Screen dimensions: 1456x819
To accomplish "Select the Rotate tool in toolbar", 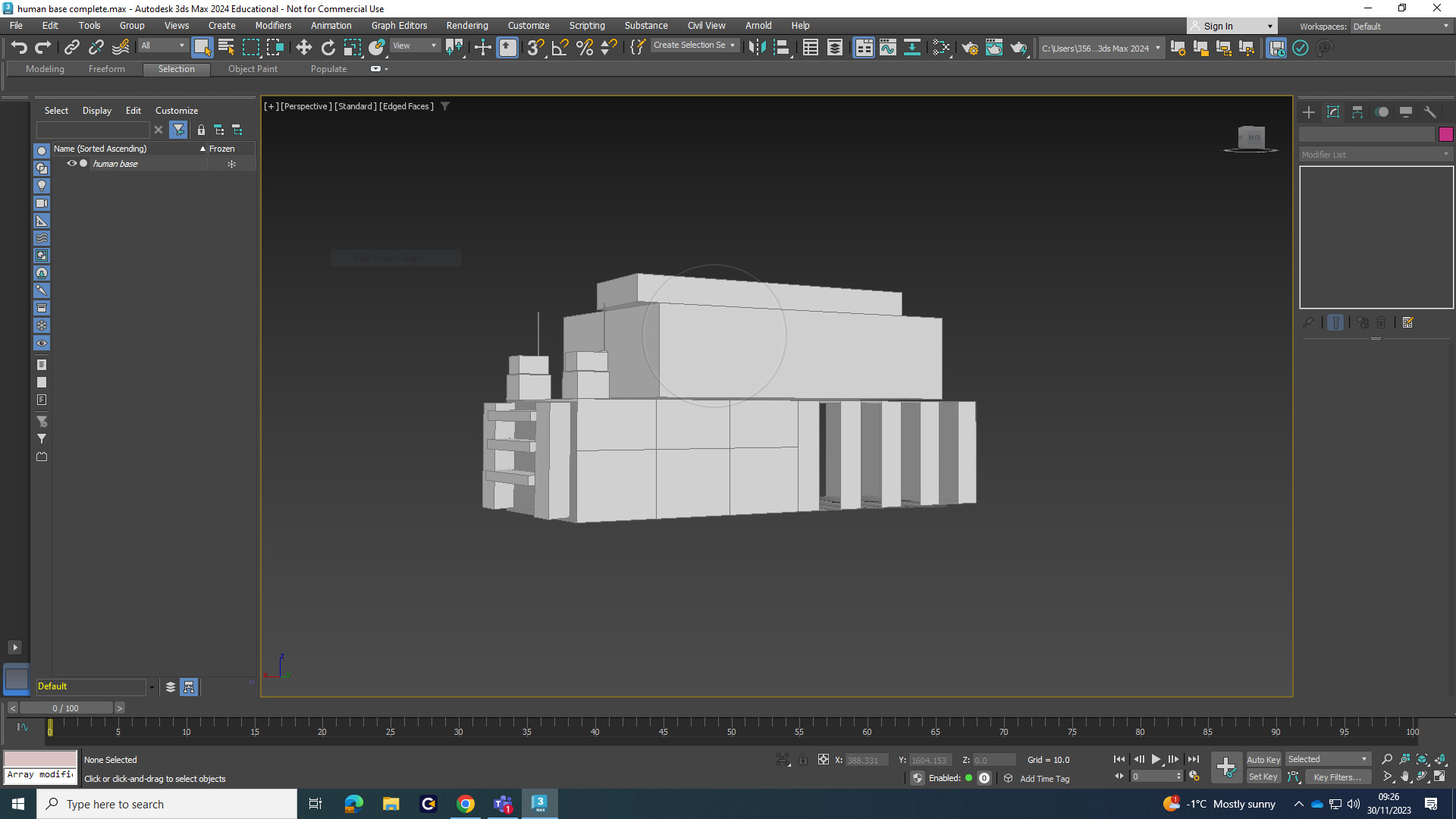I will tap(328, 48).
